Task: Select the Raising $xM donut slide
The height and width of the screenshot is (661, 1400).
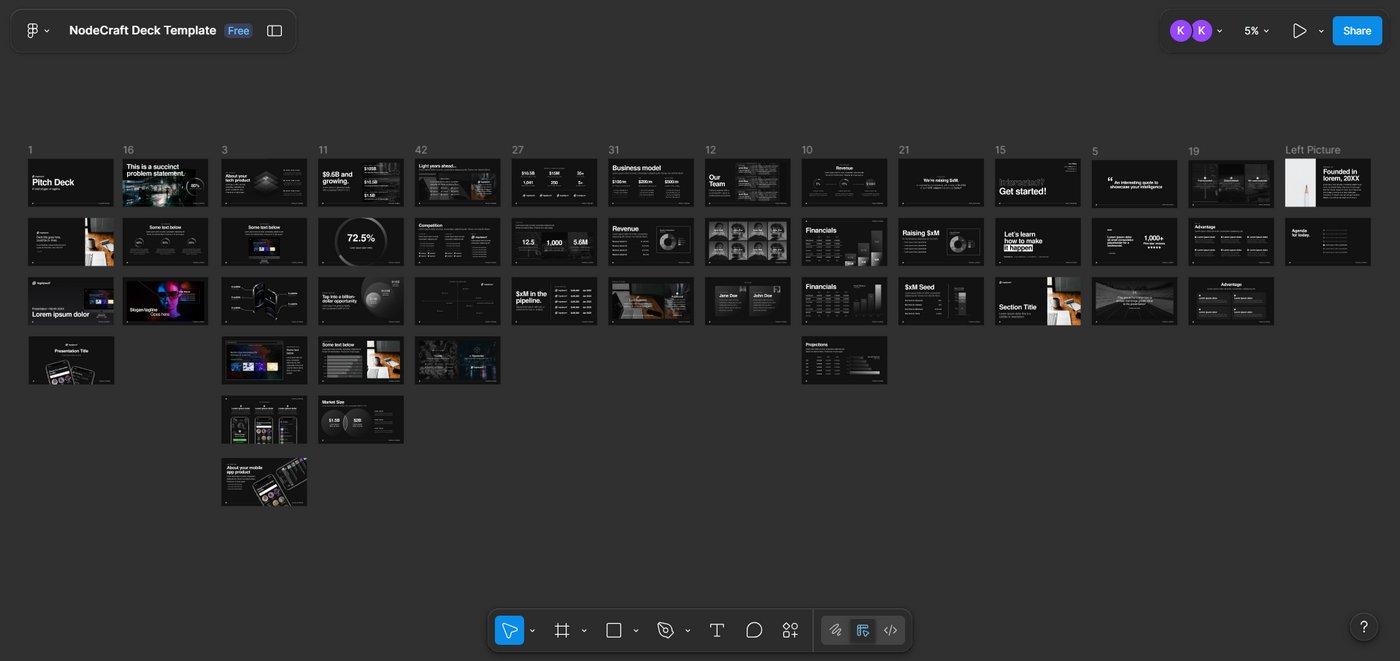Action: [x=941, y=242]
